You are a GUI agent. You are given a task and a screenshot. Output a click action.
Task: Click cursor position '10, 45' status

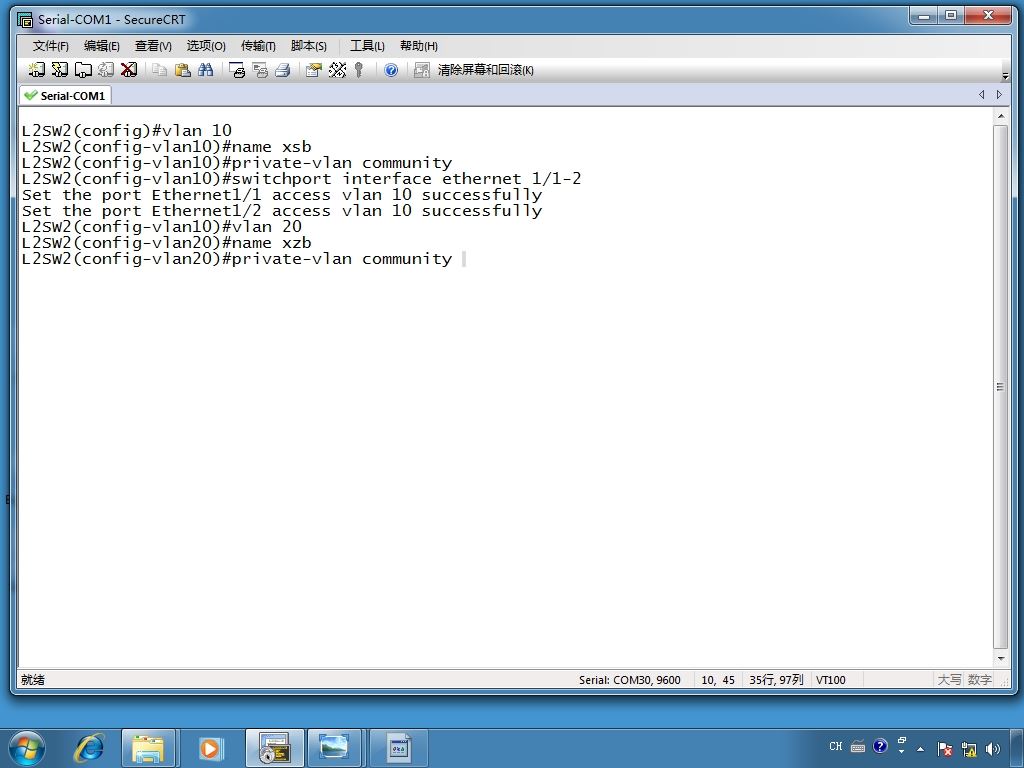coord(718,680)
